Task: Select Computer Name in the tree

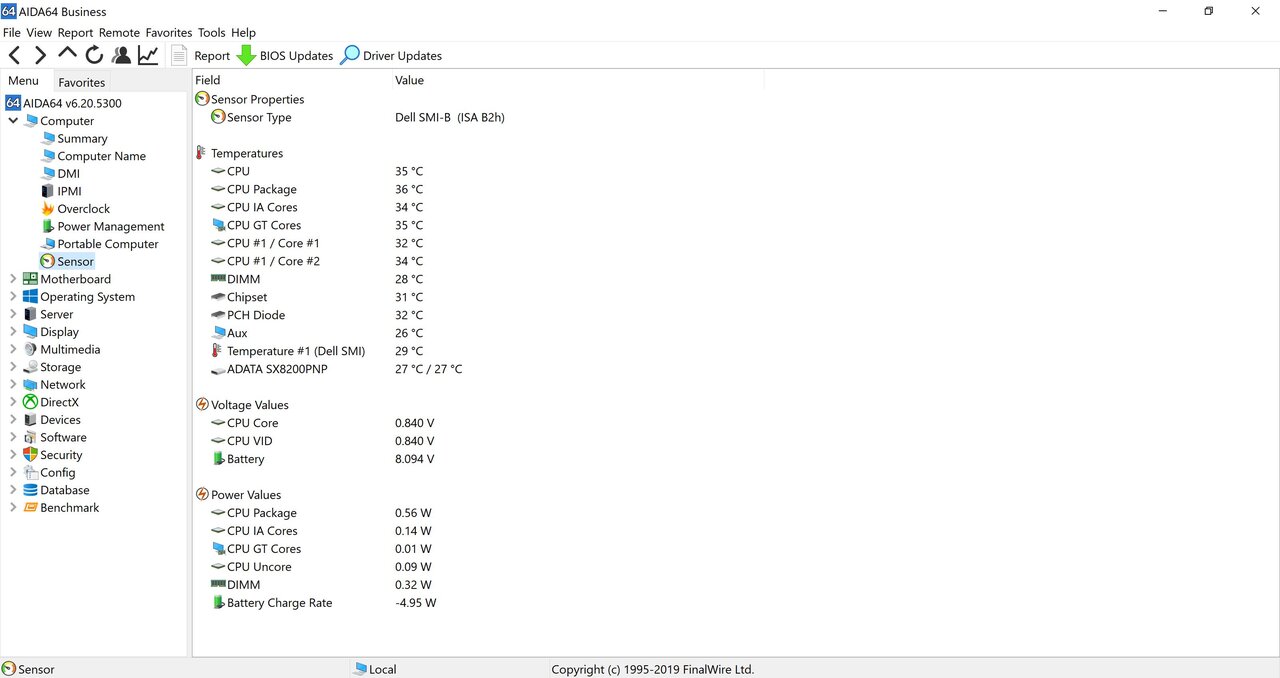Action: click(101, 156)
